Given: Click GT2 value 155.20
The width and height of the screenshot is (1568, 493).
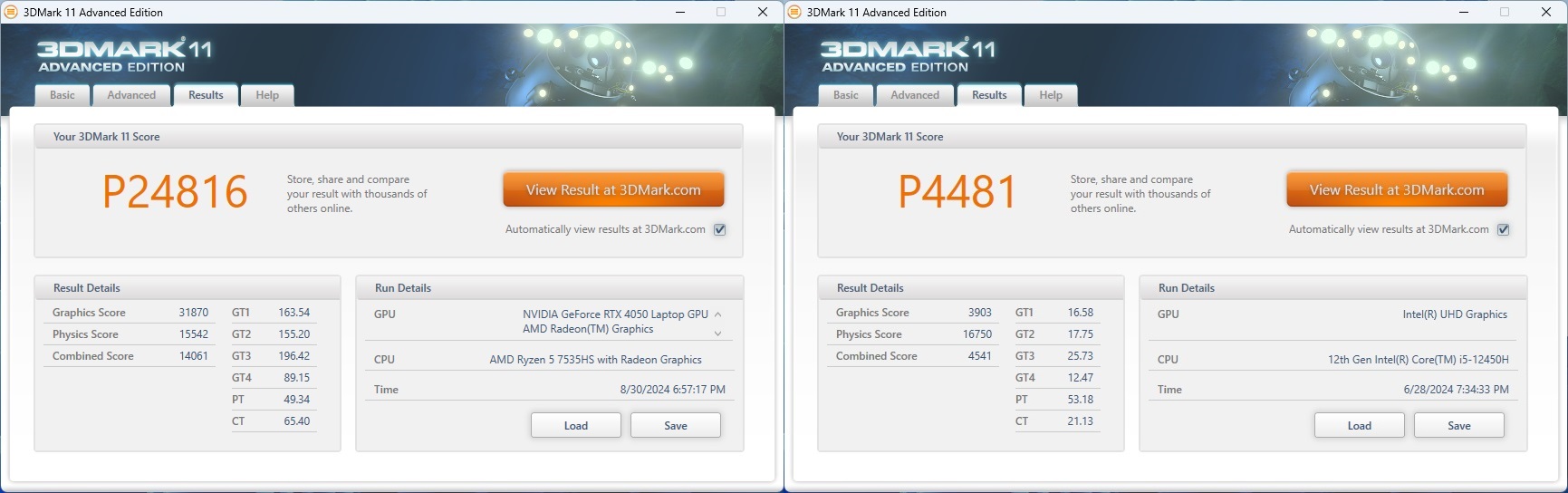Looking at the screenshot, I should [294, 334].
